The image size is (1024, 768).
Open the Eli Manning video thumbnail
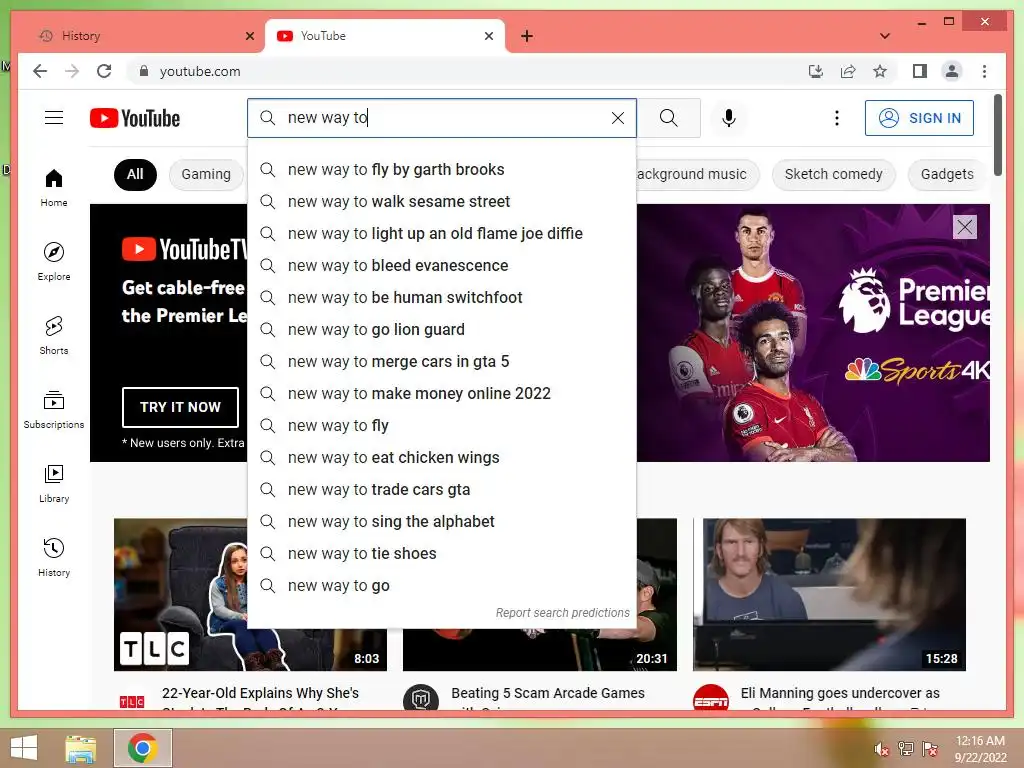coord(829,594)
